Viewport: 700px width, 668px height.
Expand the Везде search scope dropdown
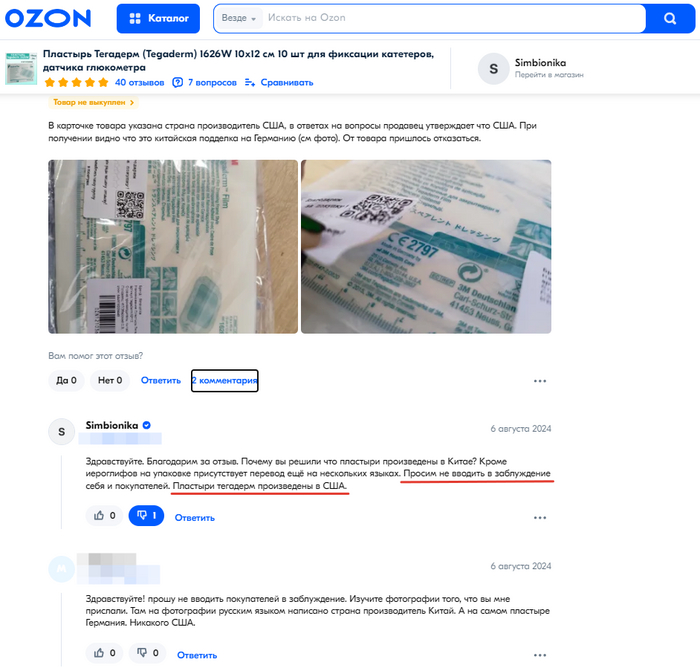coord(239,18)
